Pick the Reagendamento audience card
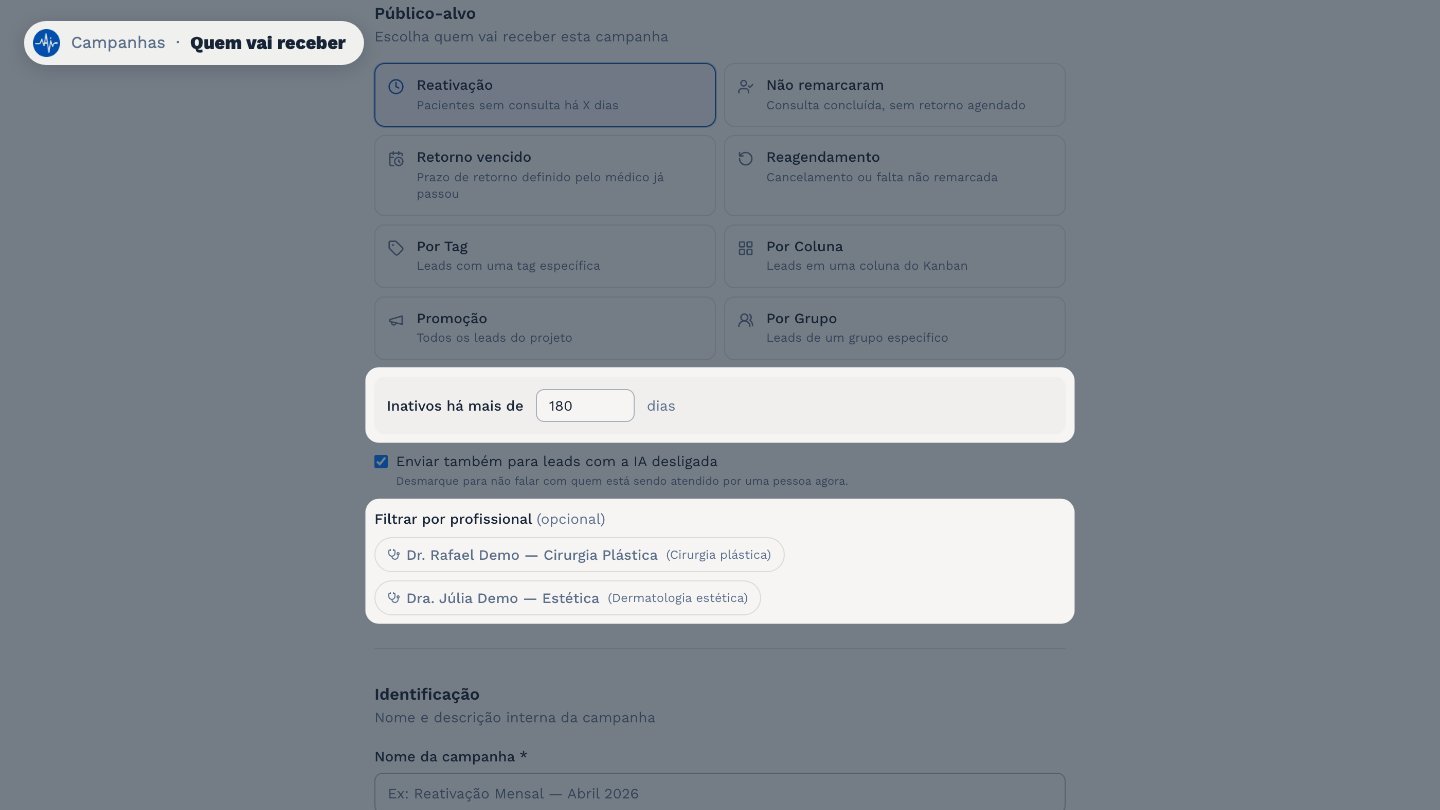 point(895,175)
